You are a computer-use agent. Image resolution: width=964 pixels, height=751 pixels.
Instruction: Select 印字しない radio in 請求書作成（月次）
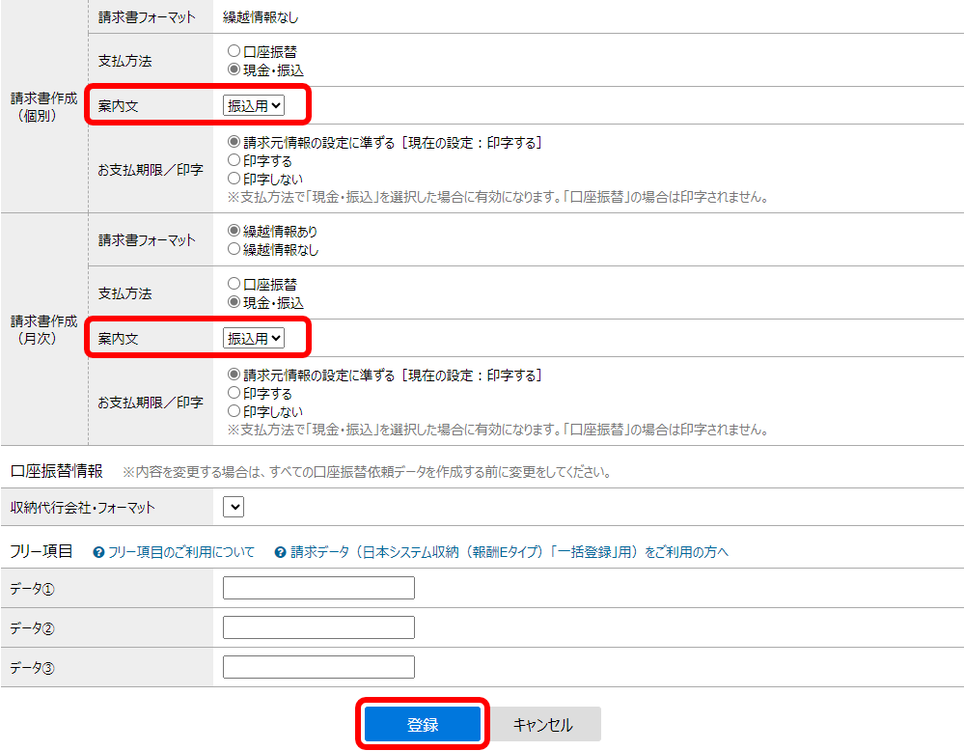tap(234, 412)
